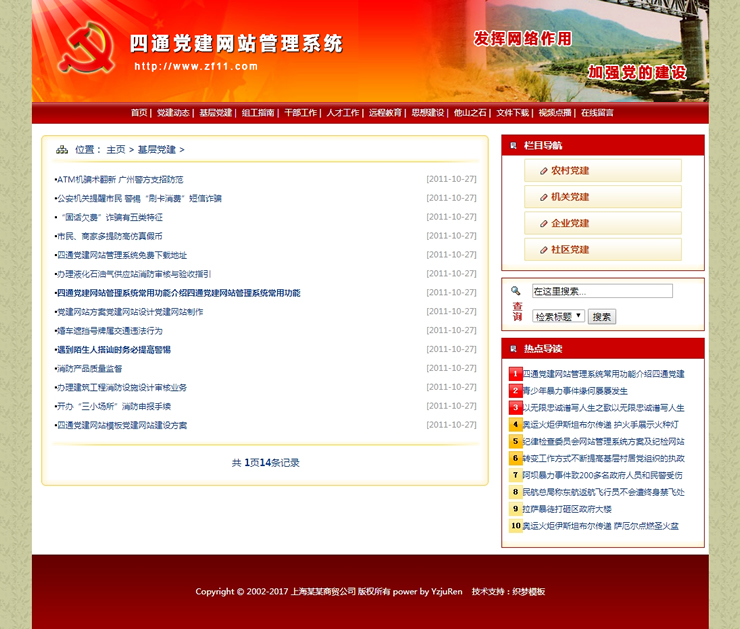The image size is (740, 629).
Task: Click the pencil icon next to 机关党建
Action: (x=544, y=197)
